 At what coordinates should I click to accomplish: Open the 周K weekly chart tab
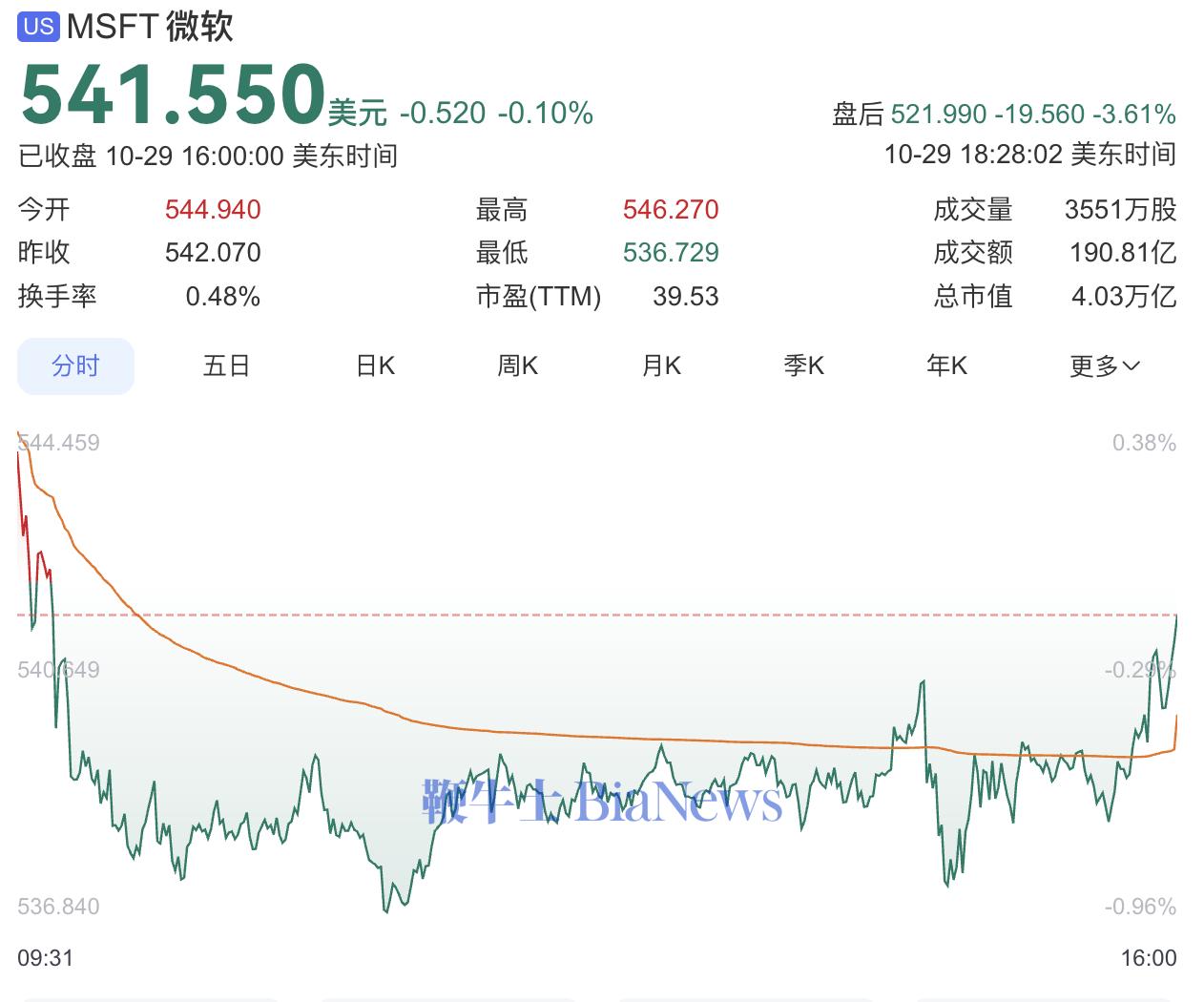pyautogui.click(x=517, y=365)
